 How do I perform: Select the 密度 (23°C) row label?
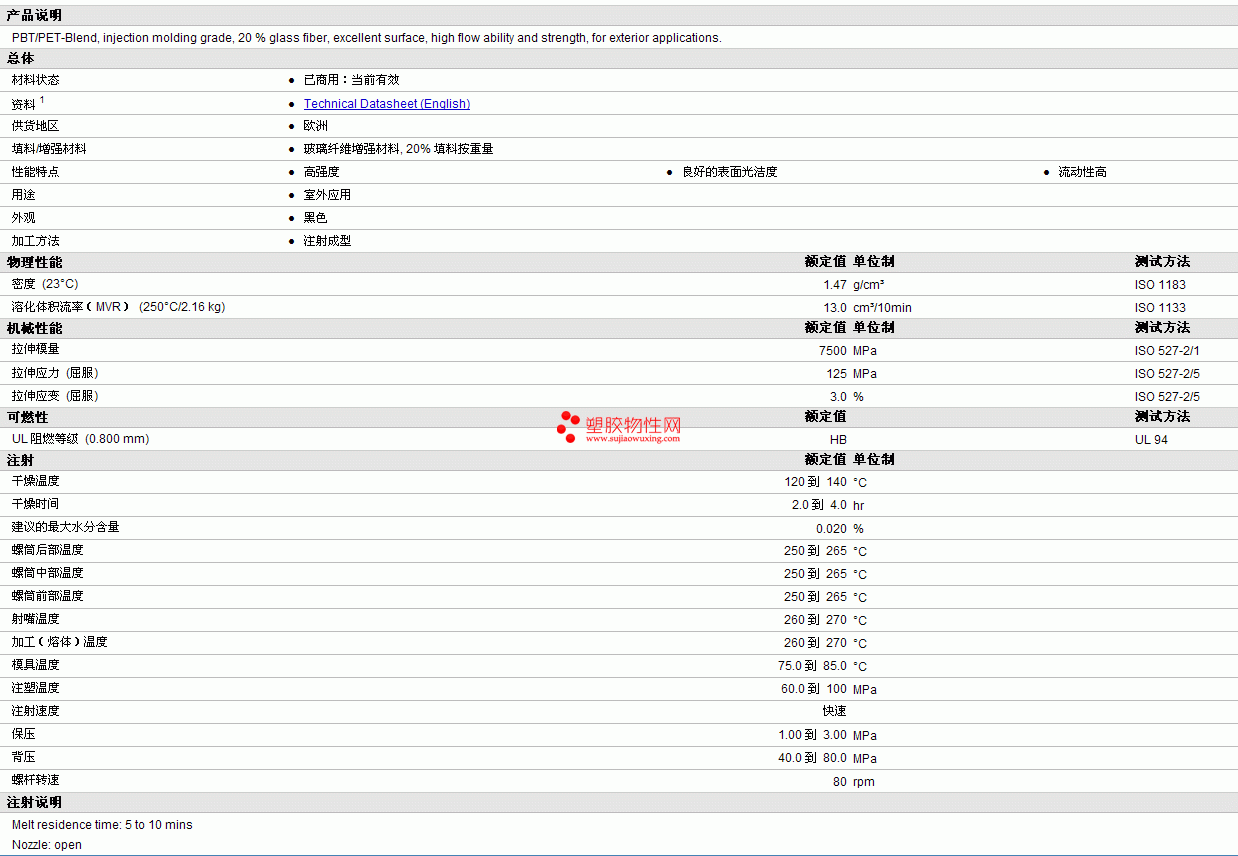tap(45, 284)
